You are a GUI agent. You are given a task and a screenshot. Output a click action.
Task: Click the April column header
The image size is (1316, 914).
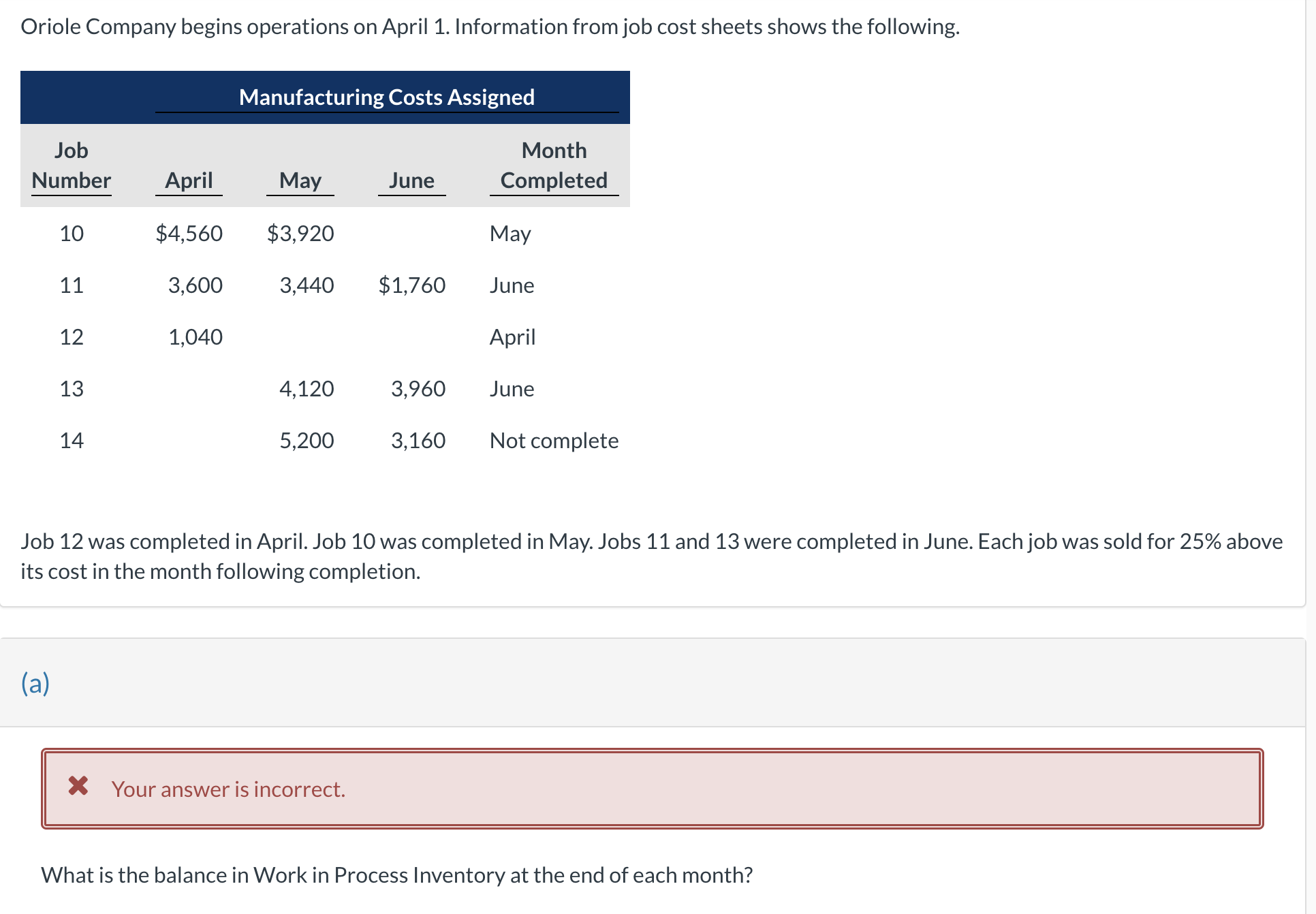[188, 180]
